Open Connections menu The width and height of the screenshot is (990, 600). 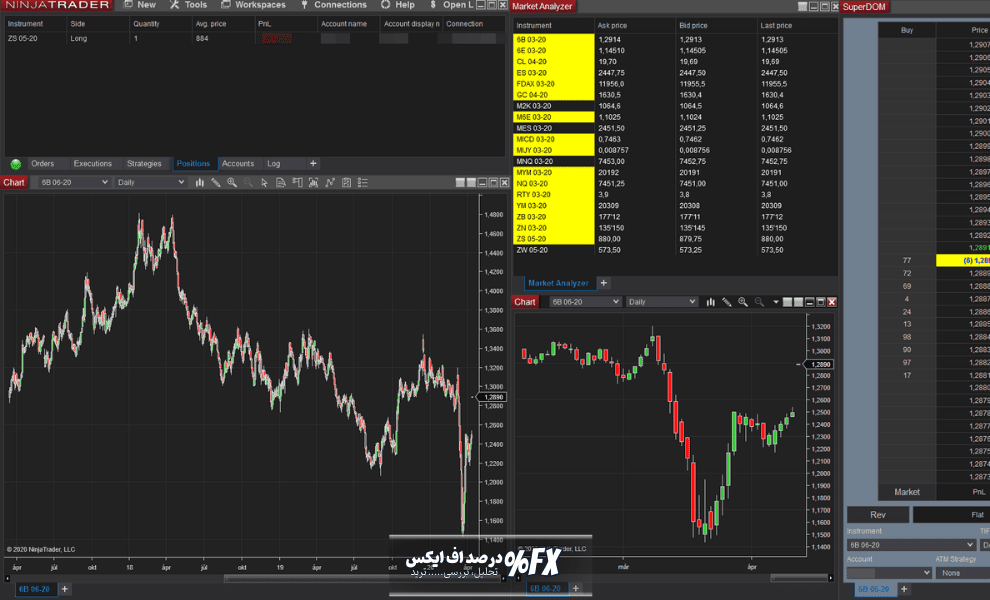[x=333, y=5]
